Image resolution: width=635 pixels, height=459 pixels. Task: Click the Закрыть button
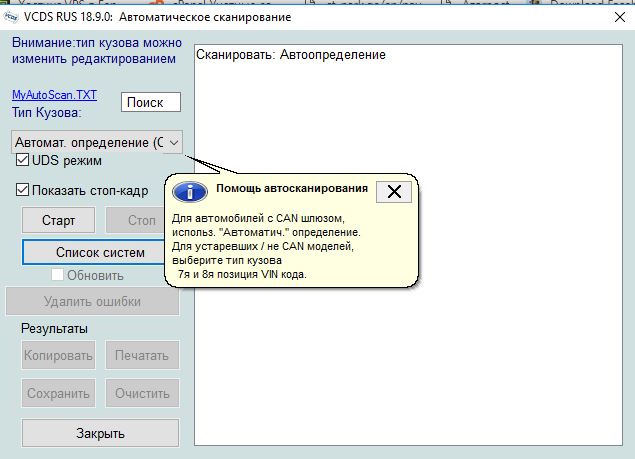(x=100, y=433)
